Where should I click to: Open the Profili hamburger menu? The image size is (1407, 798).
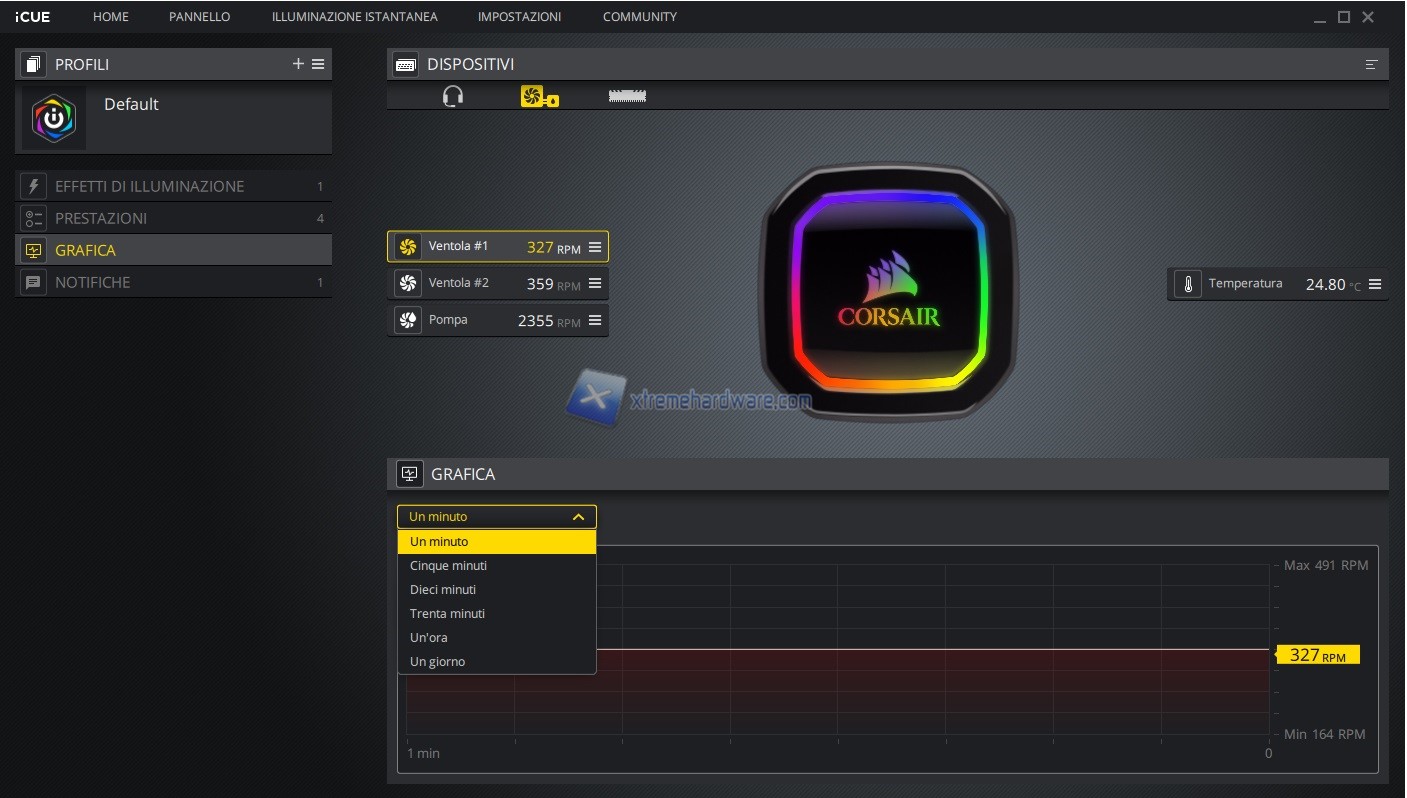coord(318,64)
